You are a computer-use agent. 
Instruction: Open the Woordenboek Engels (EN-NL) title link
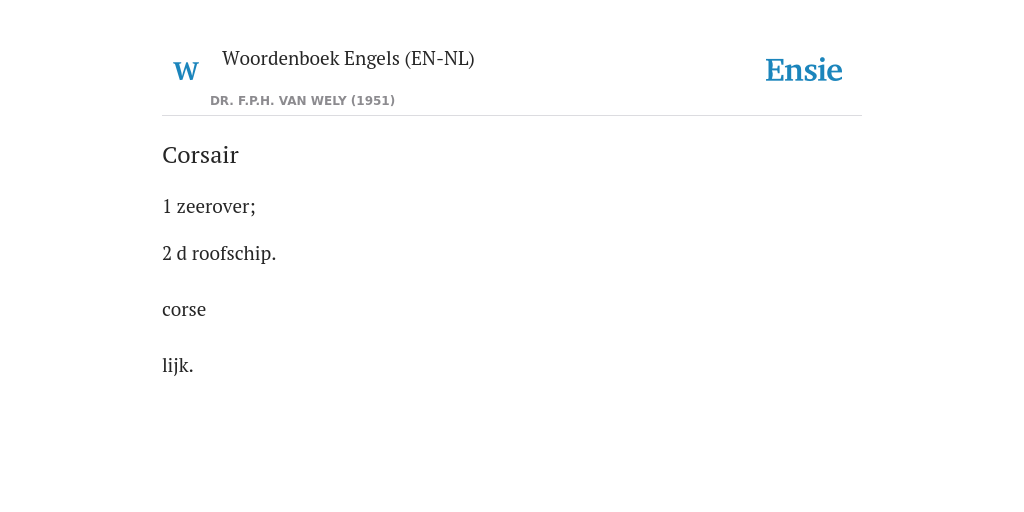348,59
